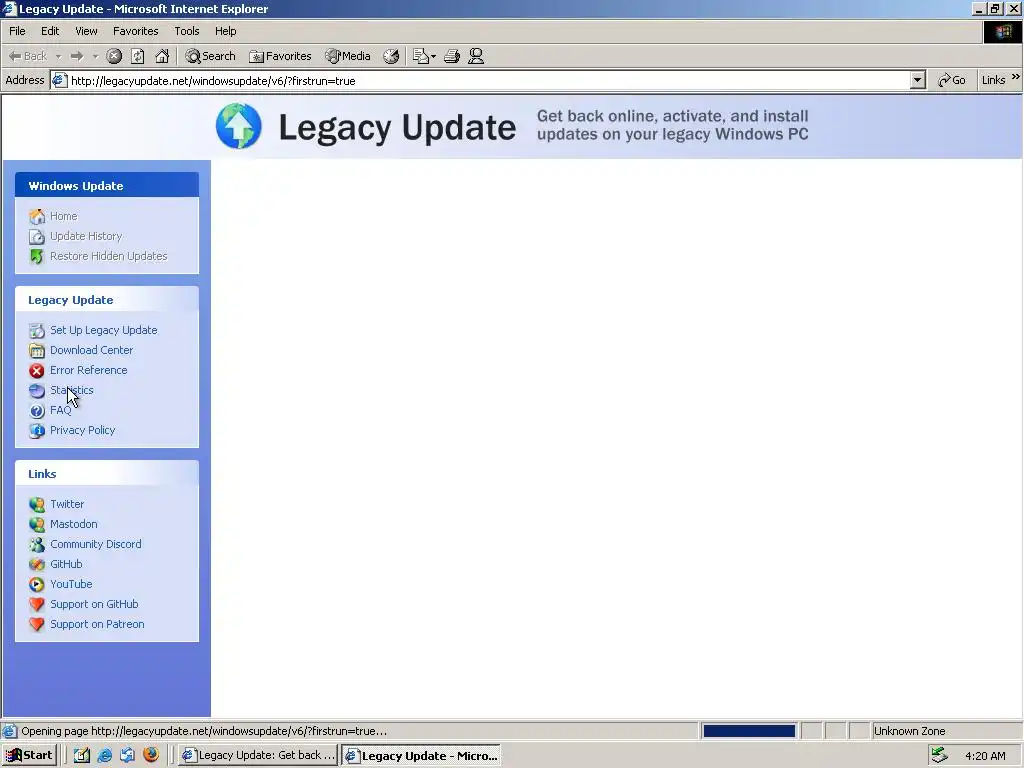The height and width of the screenshot is (768, 1024).
Task: Expand the Back history dropdown arrow
Action: (x=58, y=56)
